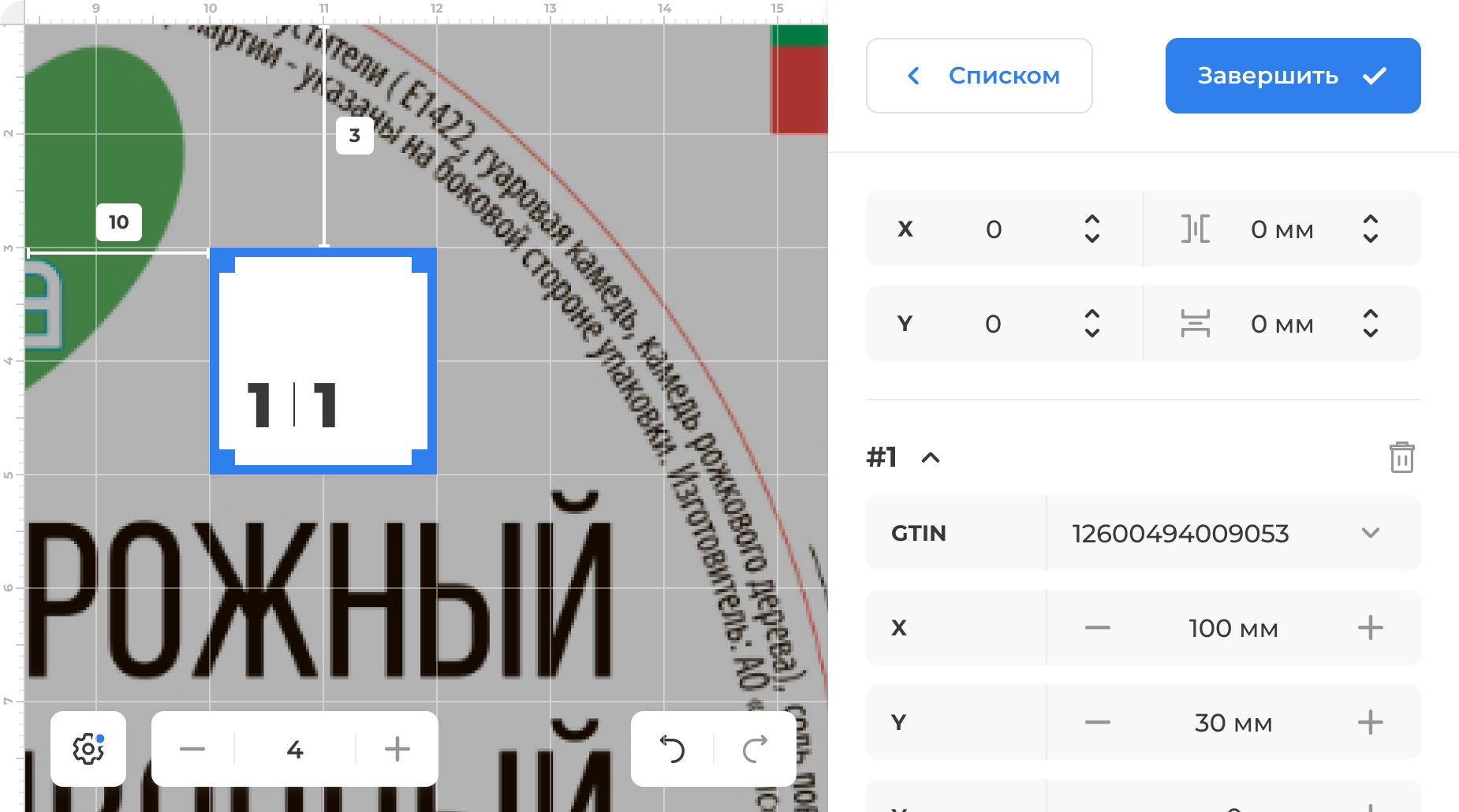This screenshot has height=812, width=1459.
Task: Decrease X position 100 мм
Action: tap(1097, 628)
